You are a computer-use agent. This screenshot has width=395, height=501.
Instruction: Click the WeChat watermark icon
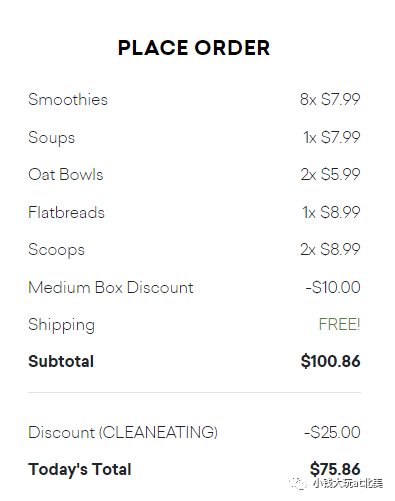click(x=298, y=483)
